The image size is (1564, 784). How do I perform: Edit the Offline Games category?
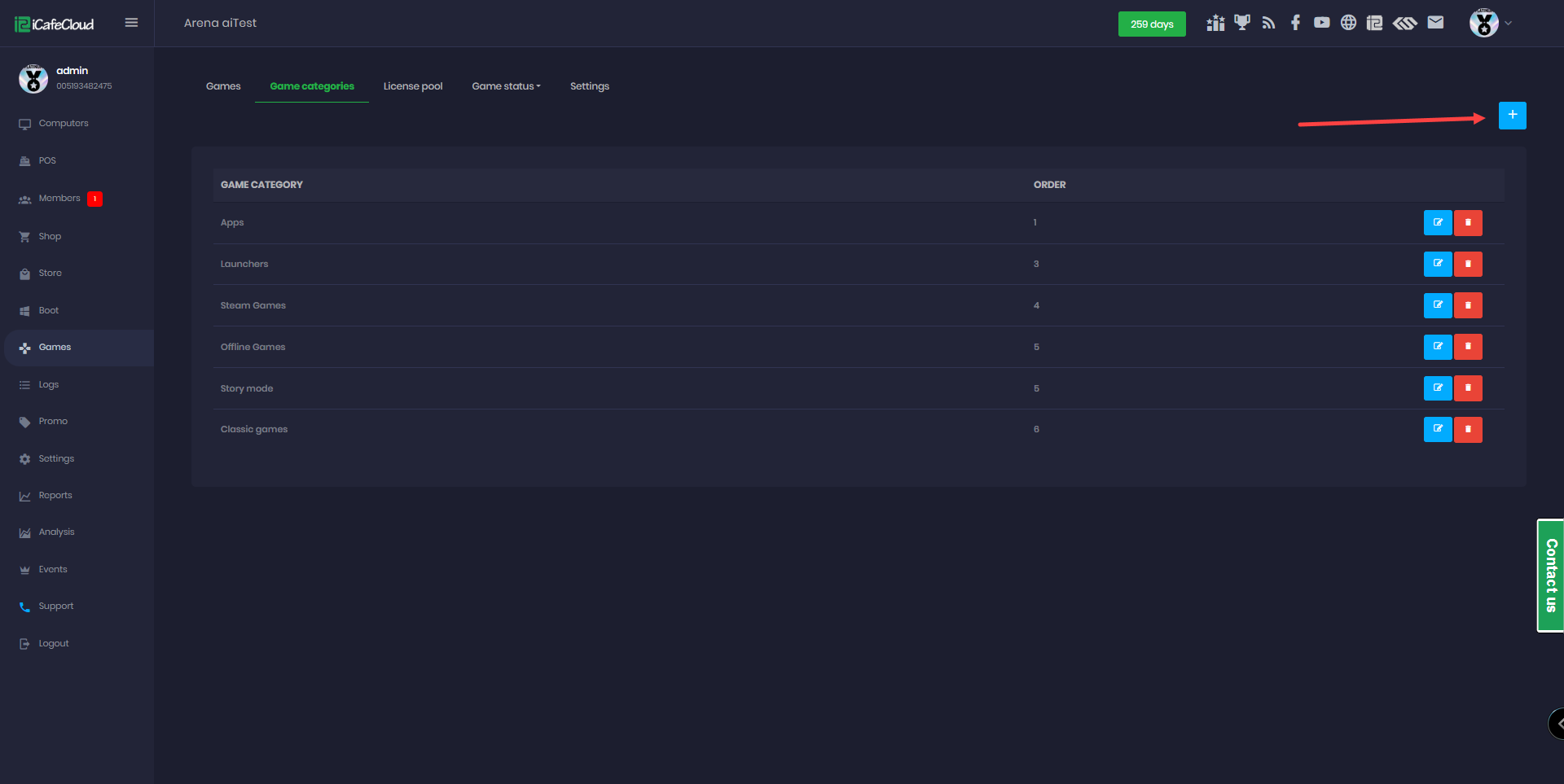click(1438, 347)
